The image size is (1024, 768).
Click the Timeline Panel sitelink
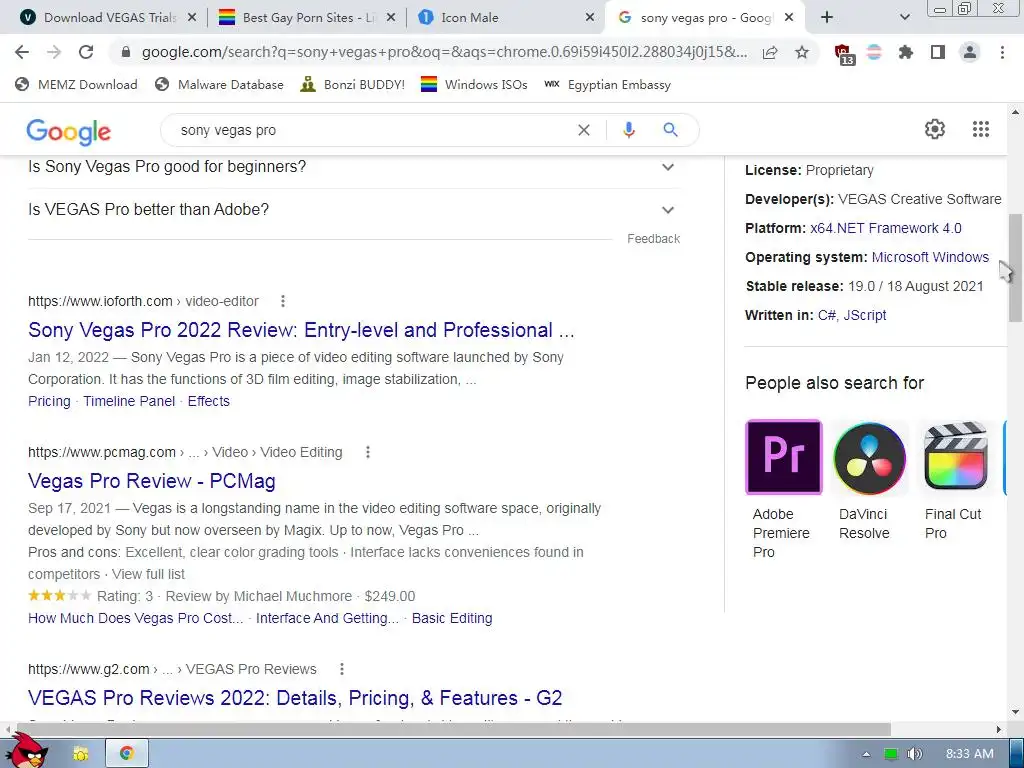129,401
